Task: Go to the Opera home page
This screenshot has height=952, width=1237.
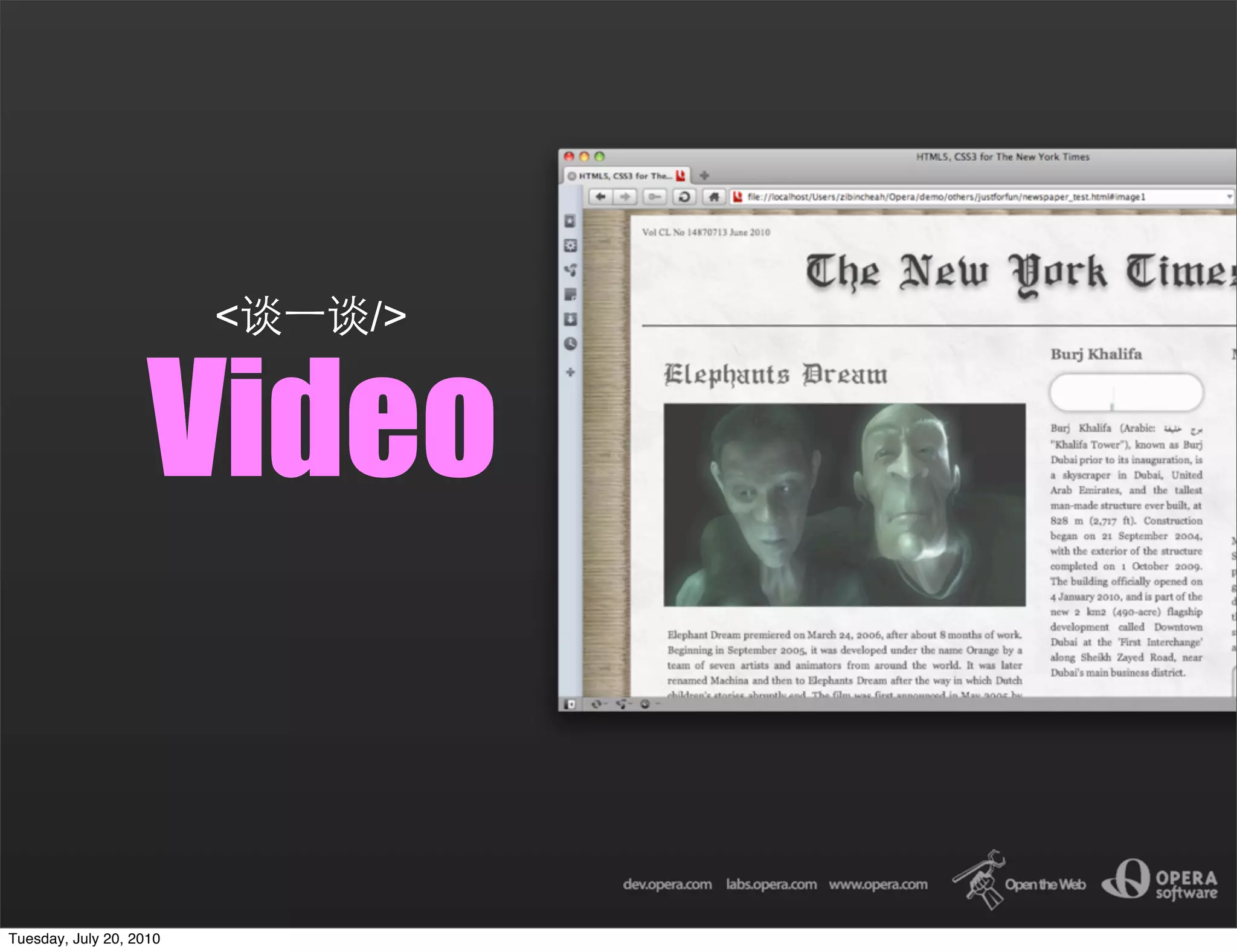Action: [714, 197]
